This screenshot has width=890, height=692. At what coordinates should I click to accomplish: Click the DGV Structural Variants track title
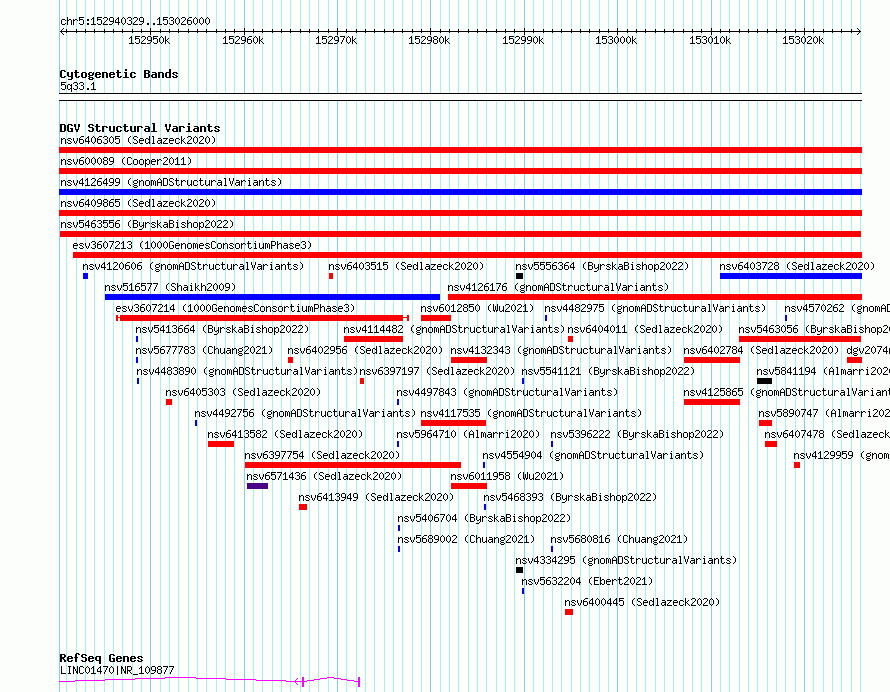[x=140, y=128]
